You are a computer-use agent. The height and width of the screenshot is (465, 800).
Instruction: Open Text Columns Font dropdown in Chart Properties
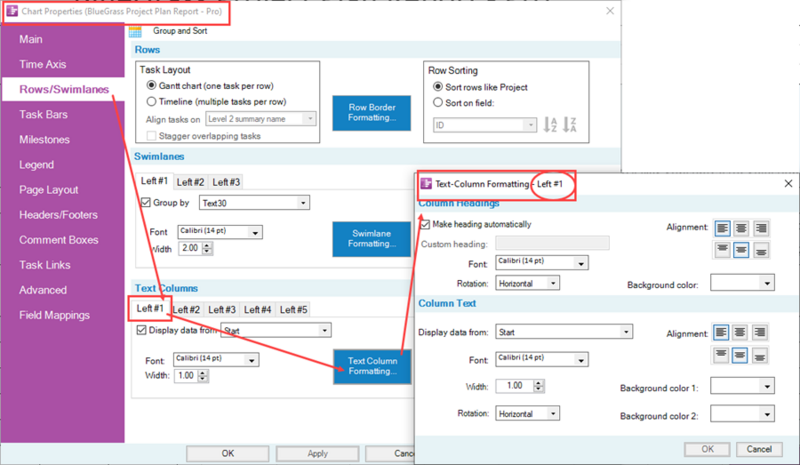(216, 360)
